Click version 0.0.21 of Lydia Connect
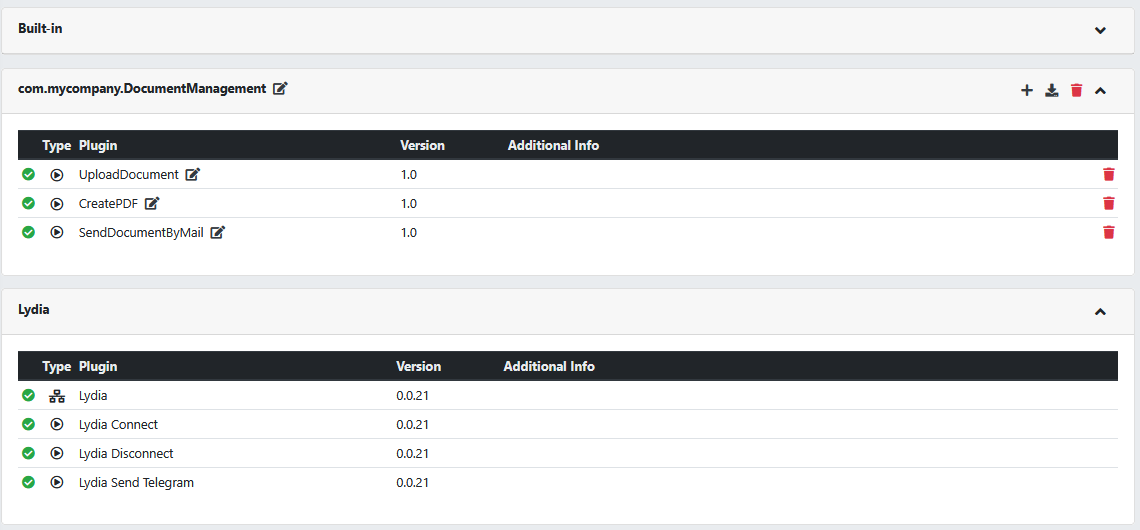The image size is (1140, 530). coord(412,425)
